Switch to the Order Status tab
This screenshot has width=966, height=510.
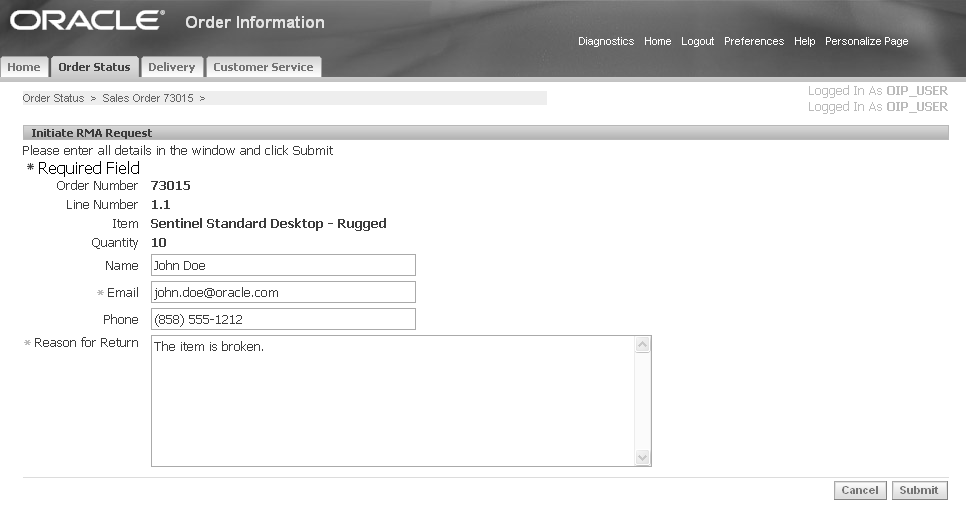pyautogui.click(x=94, y=67)
